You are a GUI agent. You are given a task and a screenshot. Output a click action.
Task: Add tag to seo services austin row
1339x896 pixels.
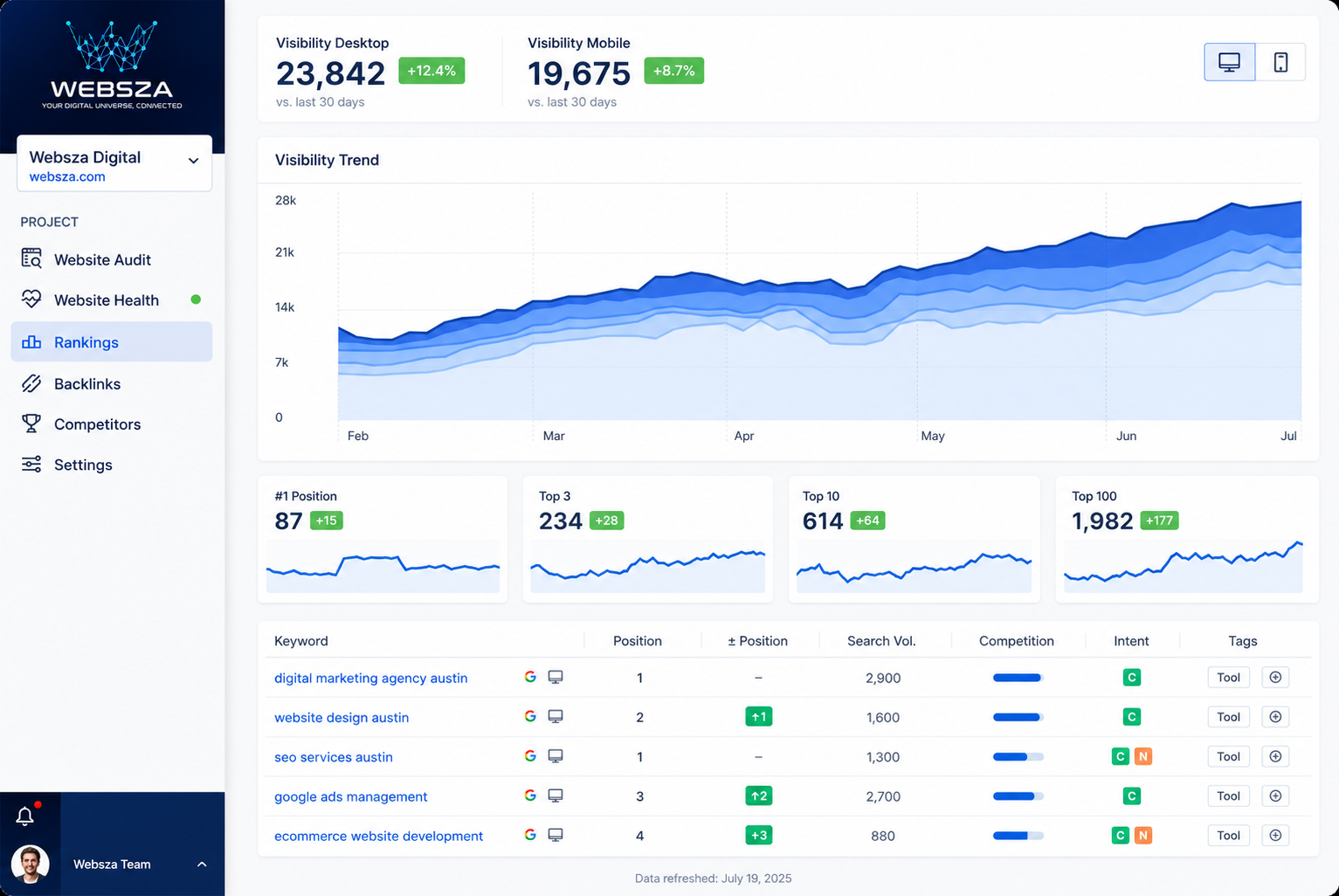(x=1275, y=756)
